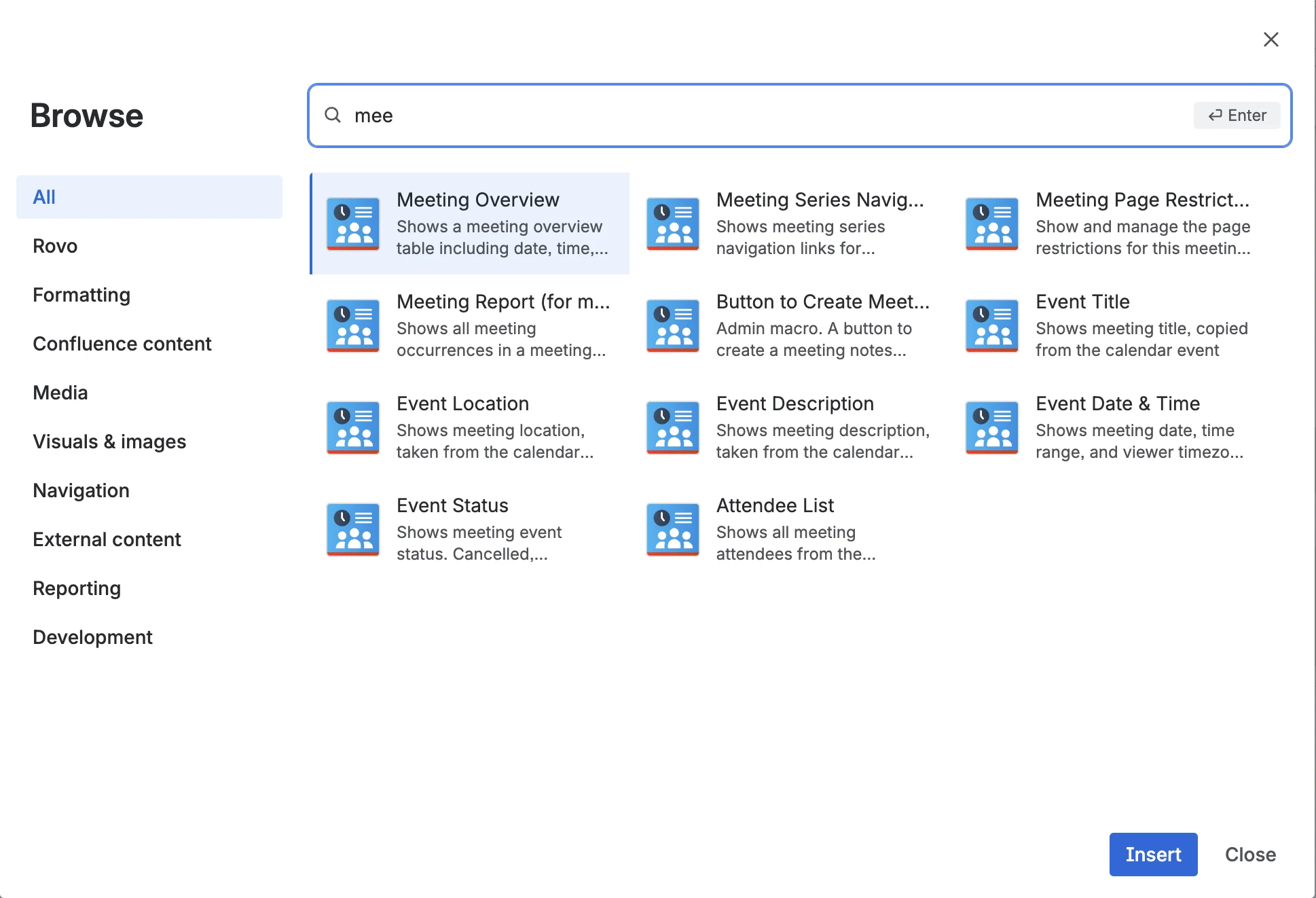
Task: Click 'Shows meeting location' description
Action: coord(495,441)
